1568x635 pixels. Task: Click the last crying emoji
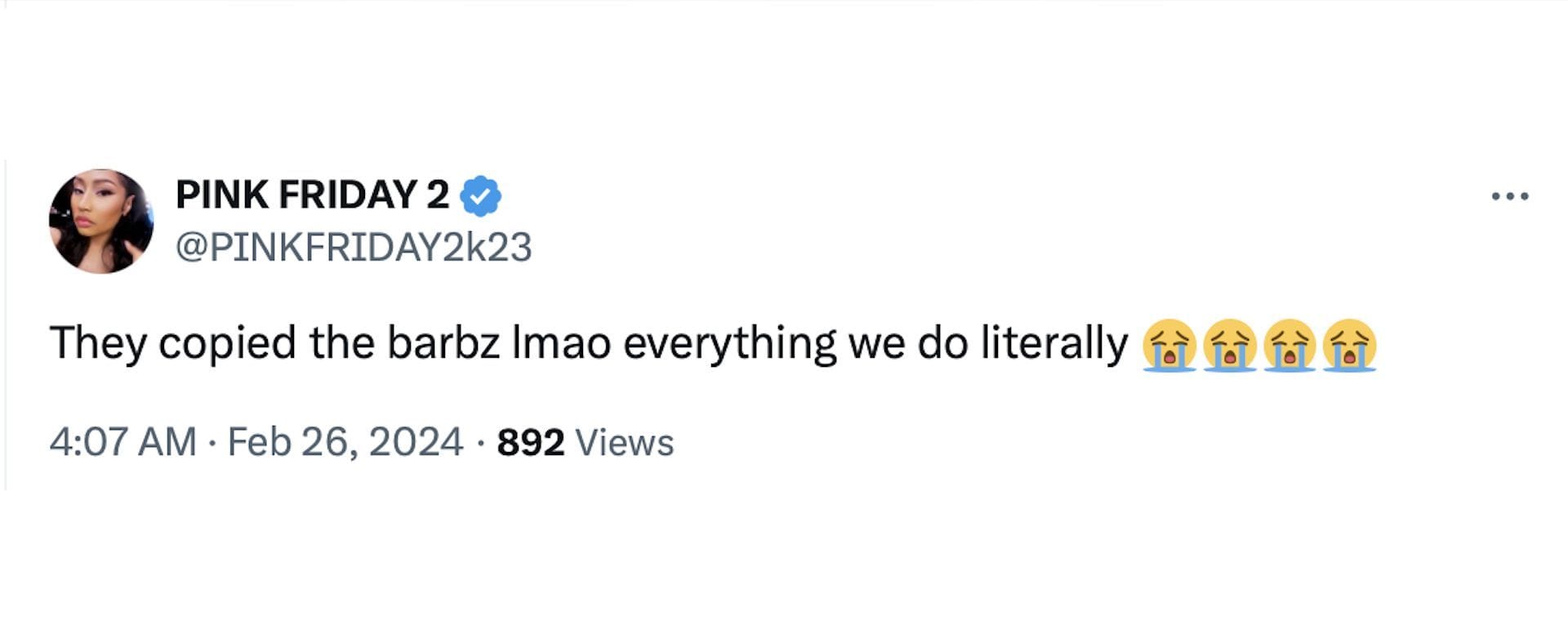(x=1350, y=345)
